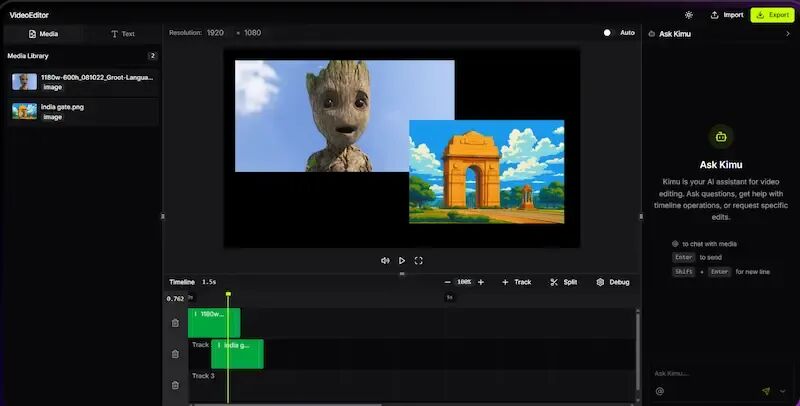Viewport: 800px width, 406px height.
Task: Click the resize handle below playback controls
Action: (402, 274)
